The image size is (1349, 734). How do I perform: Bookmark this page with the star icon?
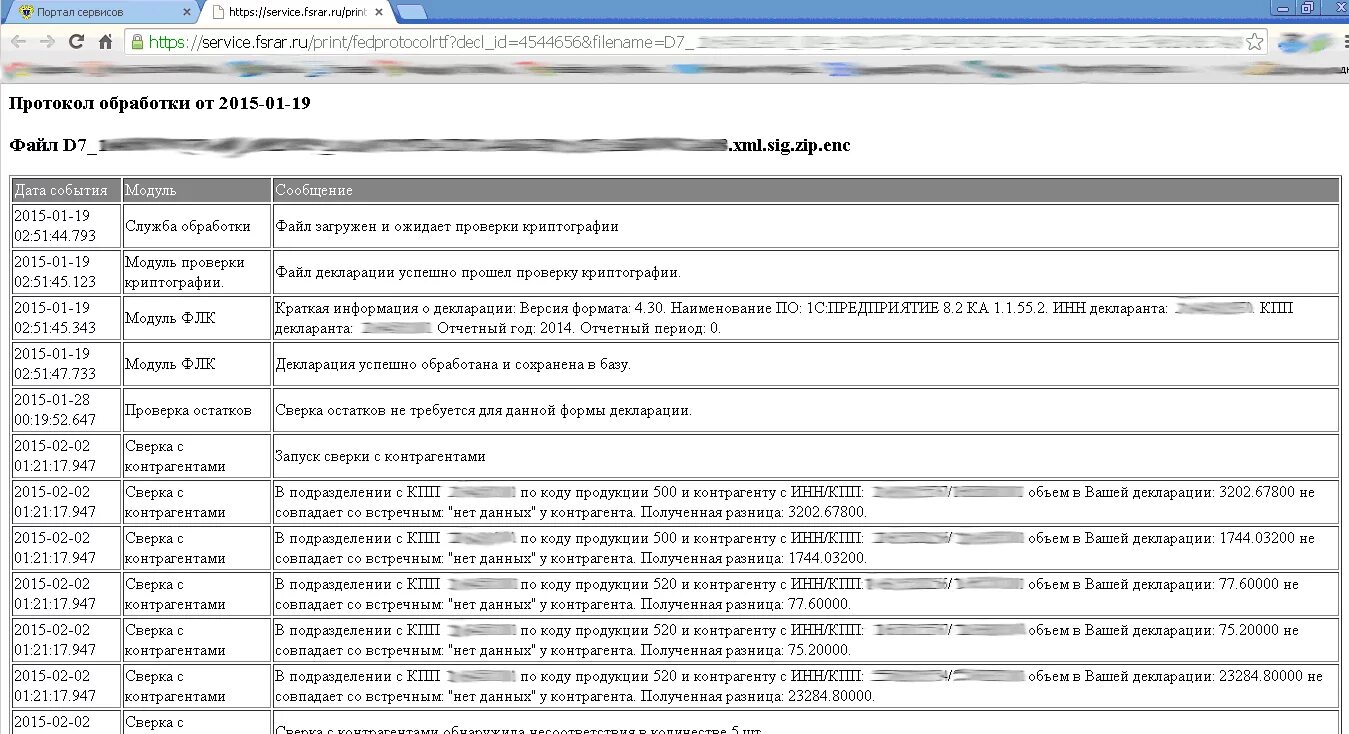coord(1255,42)
